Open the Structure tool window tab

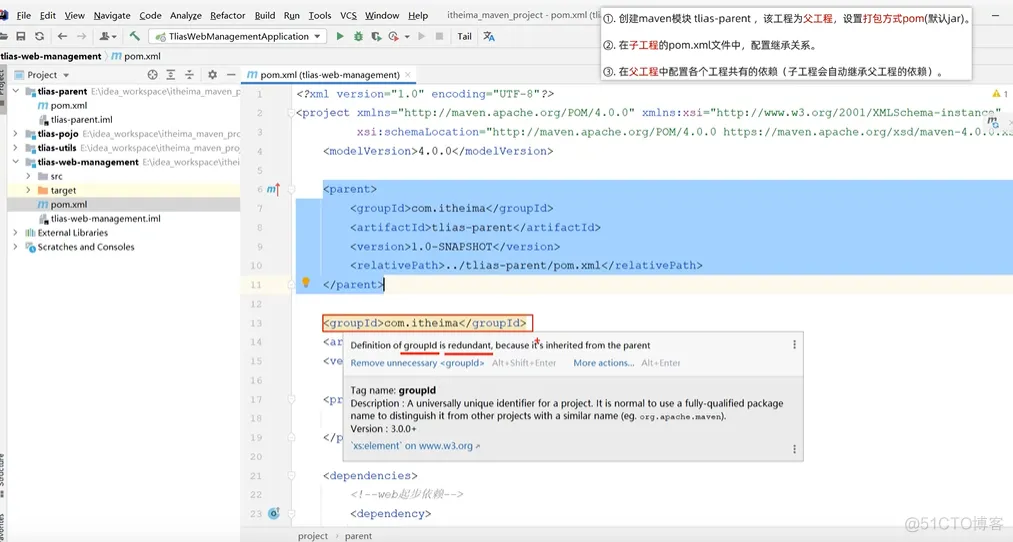tap(3, 476)
